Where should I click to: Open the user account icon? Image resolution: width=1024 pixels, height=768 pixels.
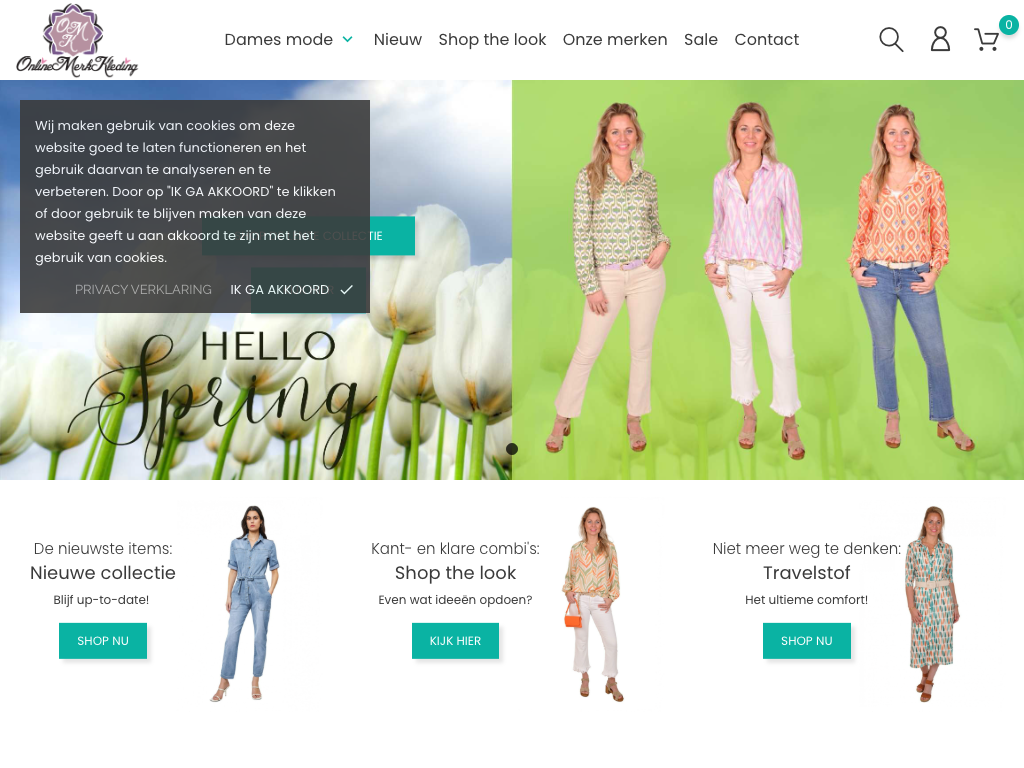pos(940,40)
